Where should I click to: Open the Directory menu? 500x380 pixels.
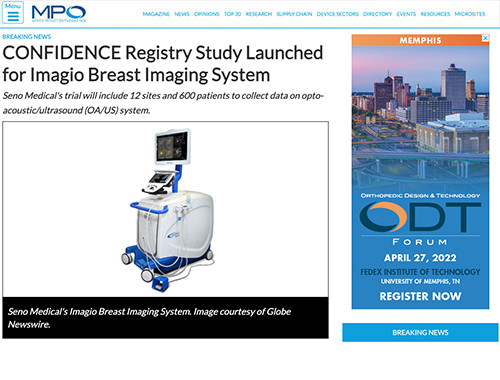point(377,14)
